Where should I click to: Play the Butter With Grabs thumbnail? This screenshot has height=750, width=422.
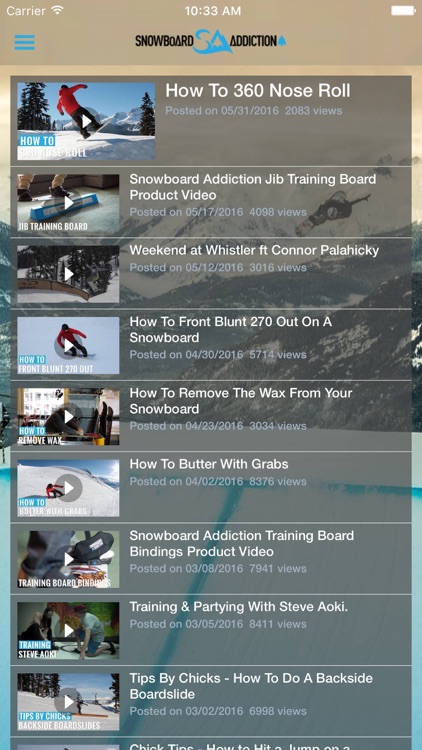point(68,488)
